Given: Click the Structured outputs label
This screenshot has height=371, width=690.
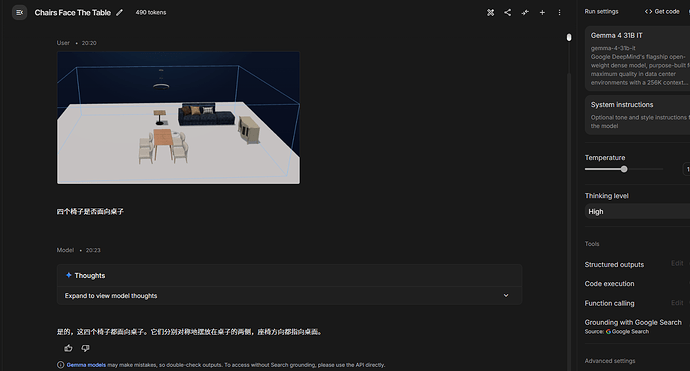Looking at the screenshot, I should coord(614,264).
